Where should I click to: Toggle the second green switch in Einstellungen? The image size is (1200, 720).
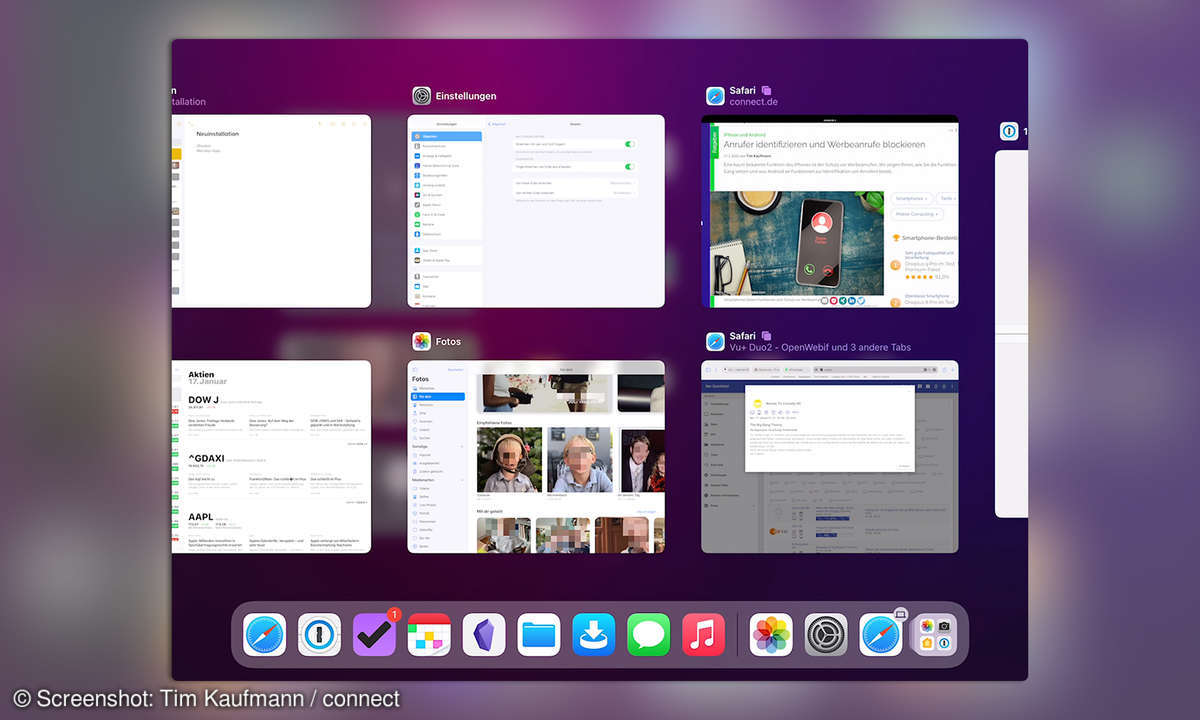[629, 166]
